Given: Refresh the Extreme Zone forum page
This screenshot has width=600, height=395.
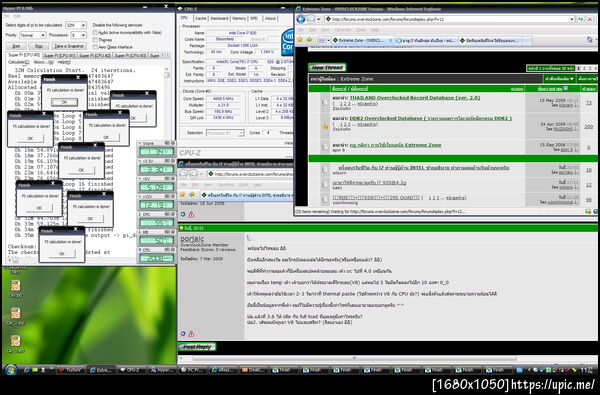Looking at the screenshot, I should pos(581,19).
